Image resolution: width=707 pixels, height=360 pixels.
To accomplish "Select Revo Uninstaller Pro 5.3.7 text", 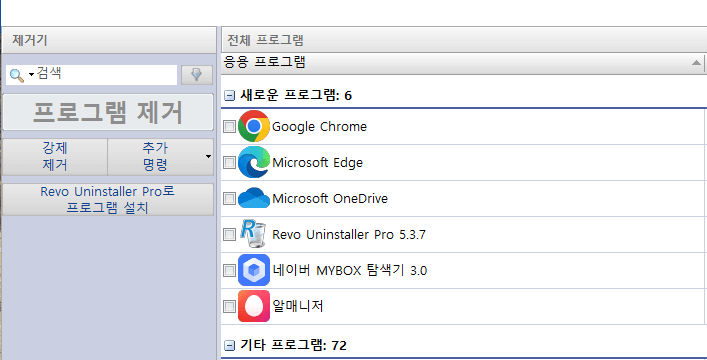I will [349, 234].
